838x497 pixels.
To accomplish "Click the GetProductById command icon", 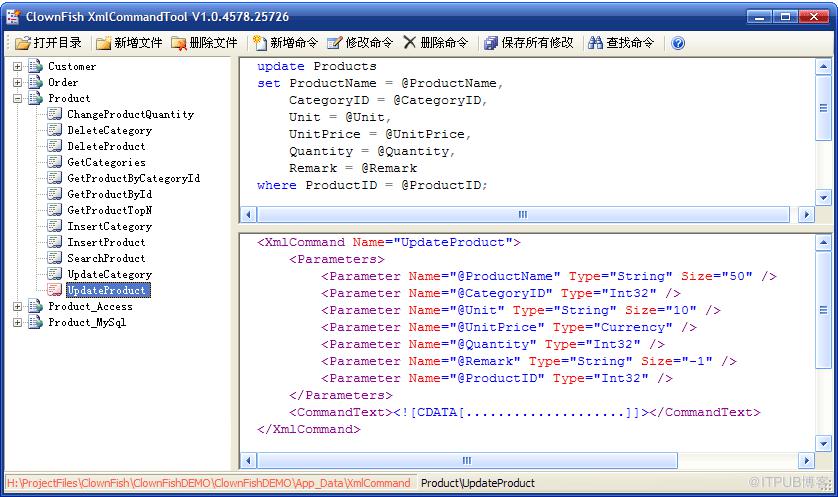I will 55,194.
